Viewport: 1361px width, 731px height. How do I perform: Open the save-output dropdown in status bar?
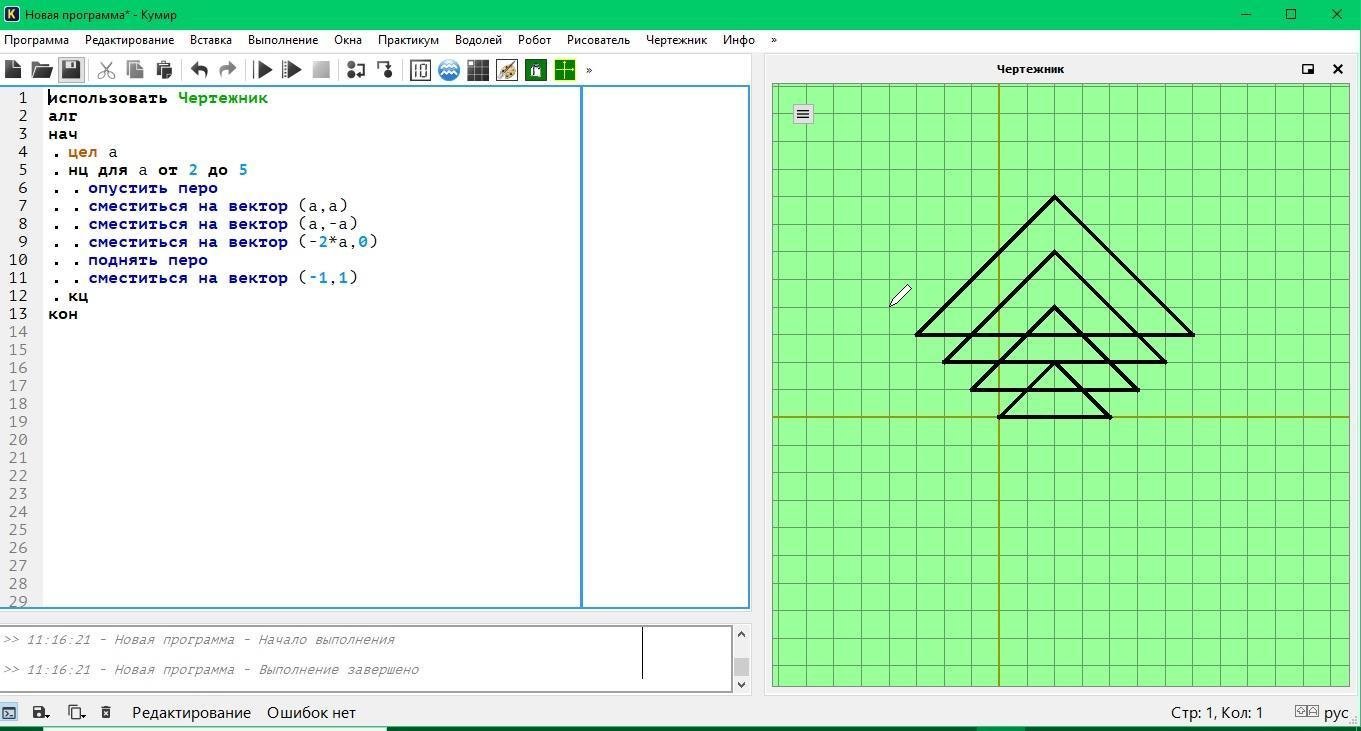pos(41,713)
